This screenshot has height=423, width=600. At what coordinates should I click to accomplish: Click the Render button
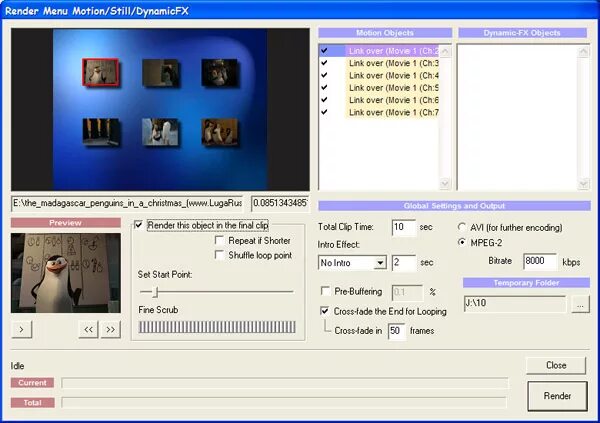(x=557, y=396)
